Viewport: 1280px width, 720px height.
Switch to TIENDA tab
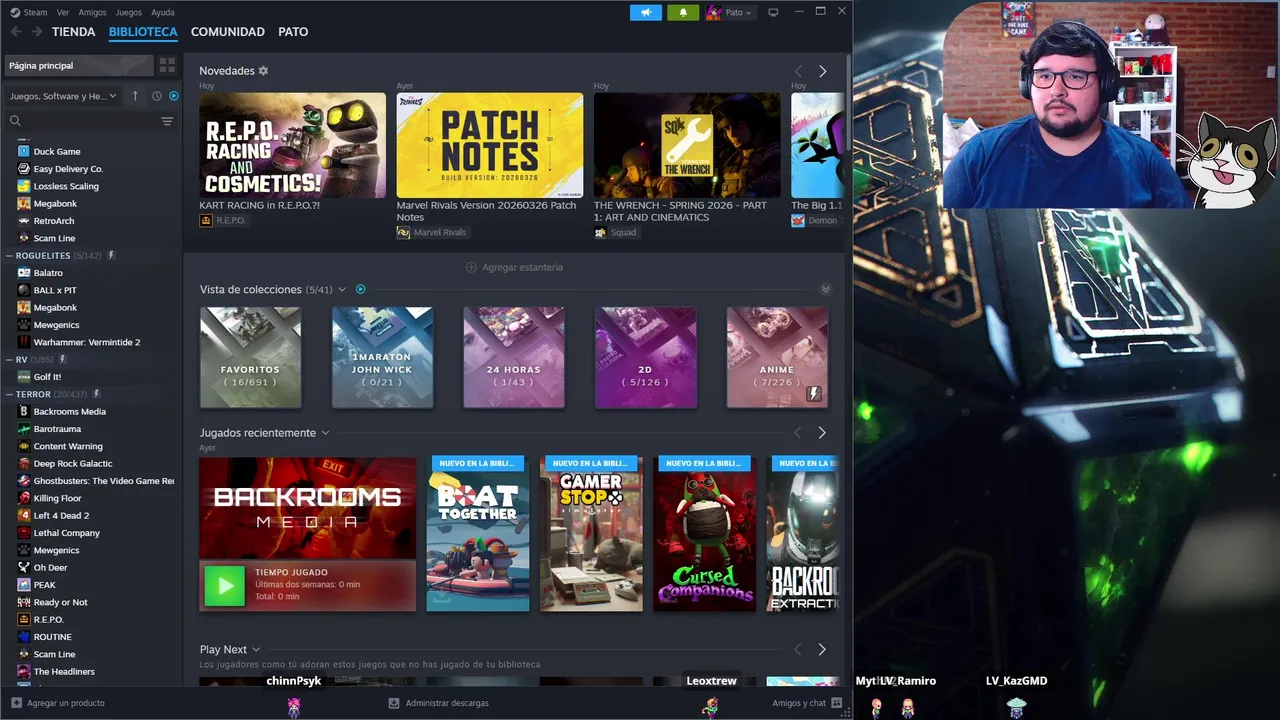click(x=74, y=32)
